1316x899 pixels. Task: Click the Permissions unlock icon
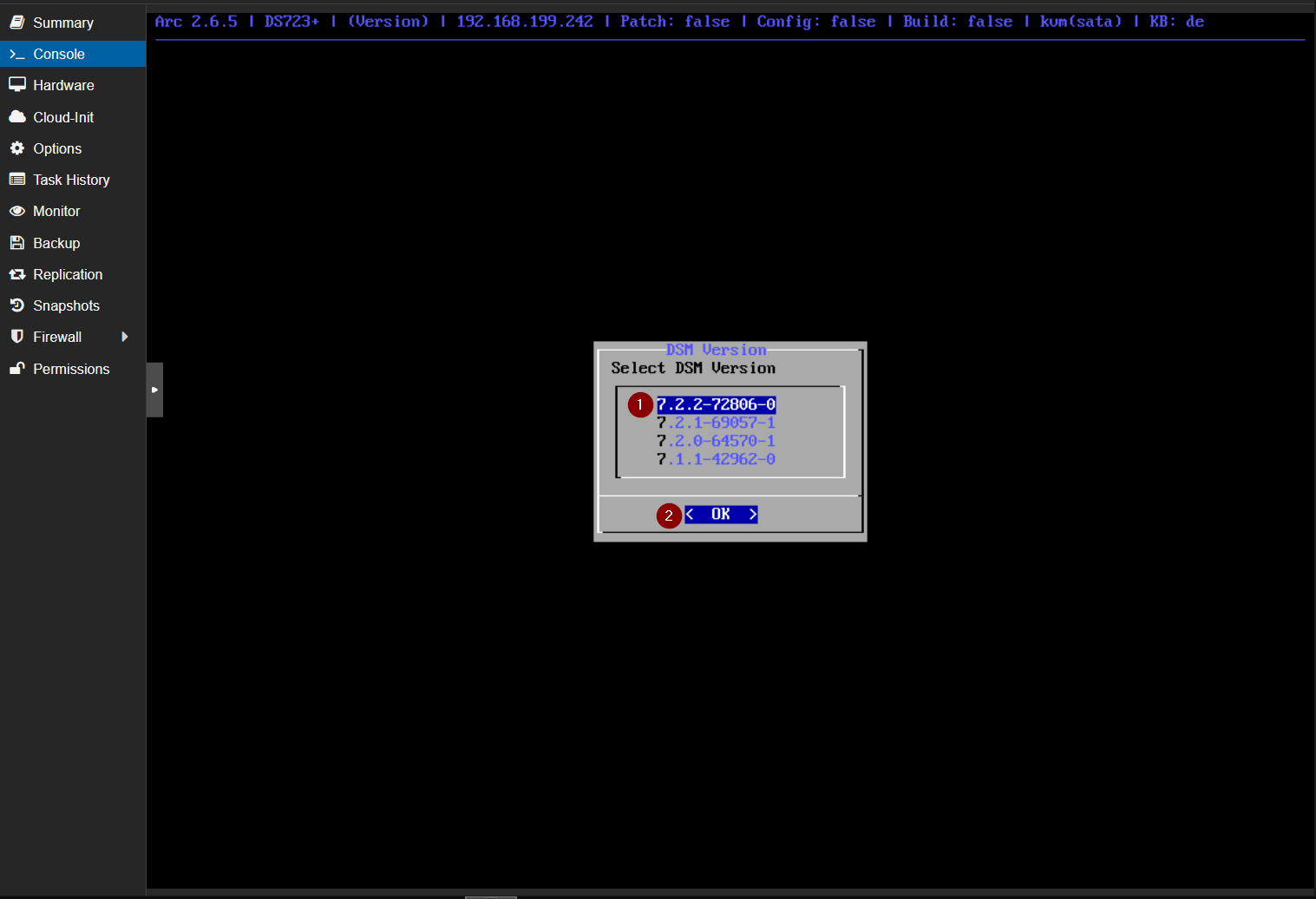point(16,369)
